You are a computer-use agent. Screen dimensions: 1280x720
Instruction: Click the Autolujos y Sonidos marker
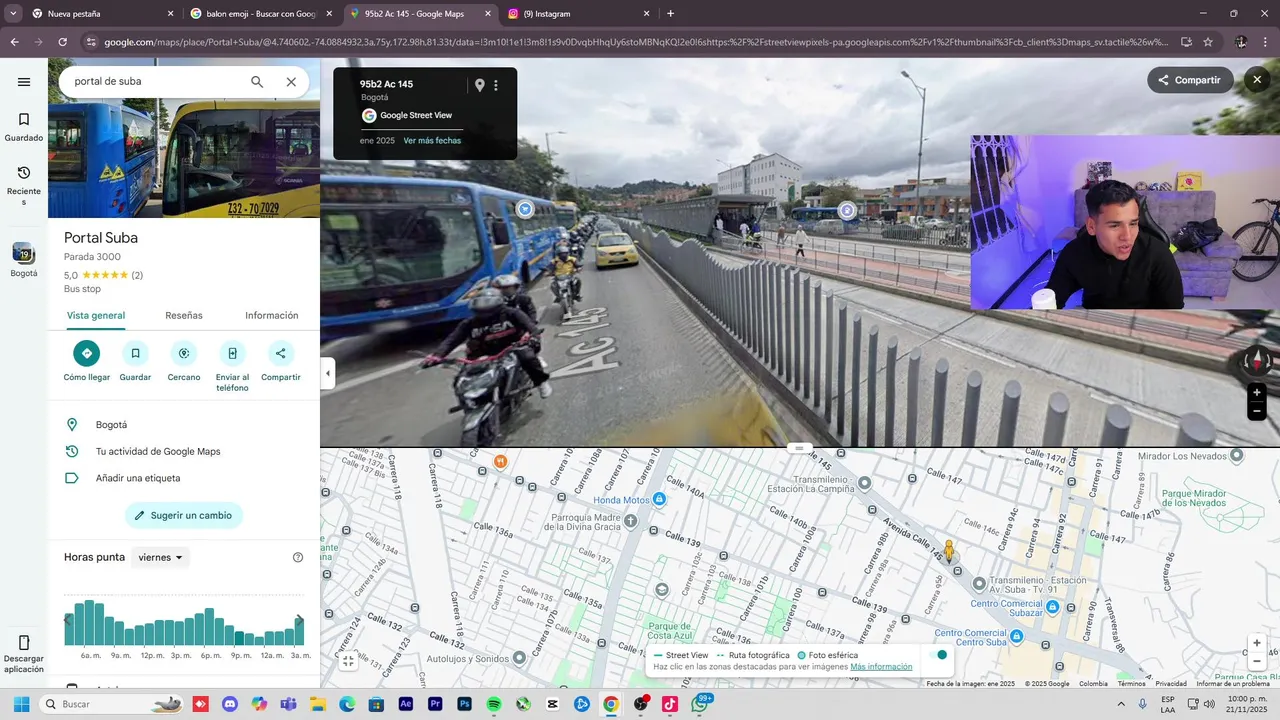pyautogui.click(x=519, y=658)
